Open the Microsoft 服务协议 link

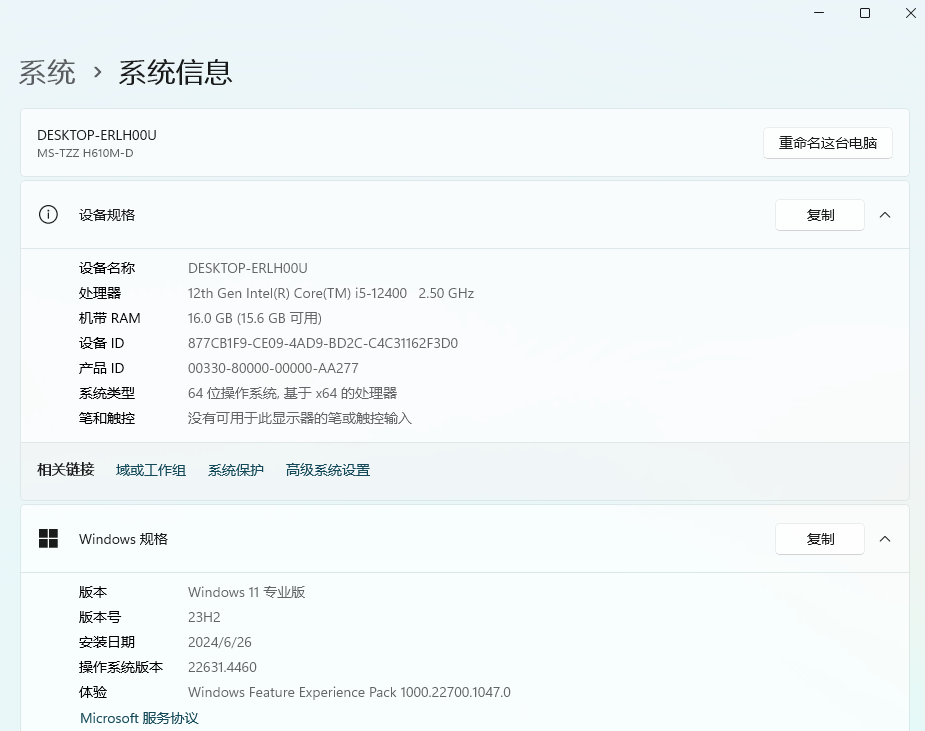tap(139, 718)
